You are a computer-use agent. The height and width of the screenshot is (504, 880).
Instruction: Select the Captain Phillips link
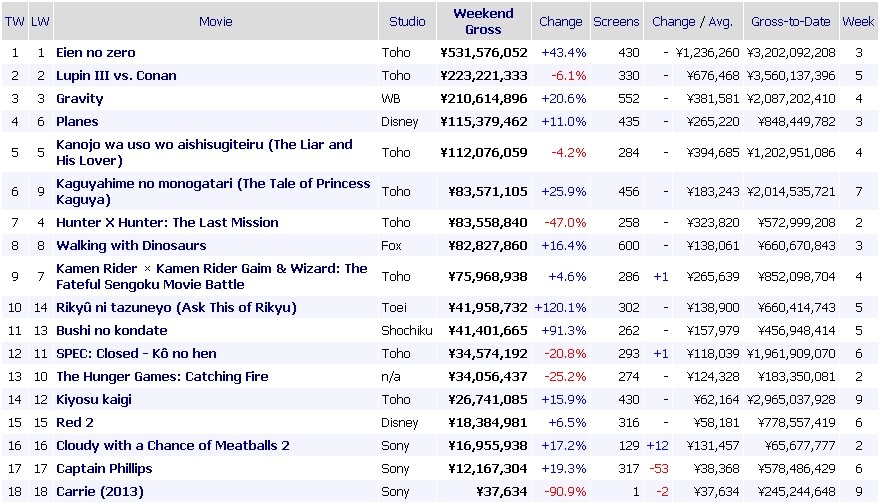[x=104, y=468]
